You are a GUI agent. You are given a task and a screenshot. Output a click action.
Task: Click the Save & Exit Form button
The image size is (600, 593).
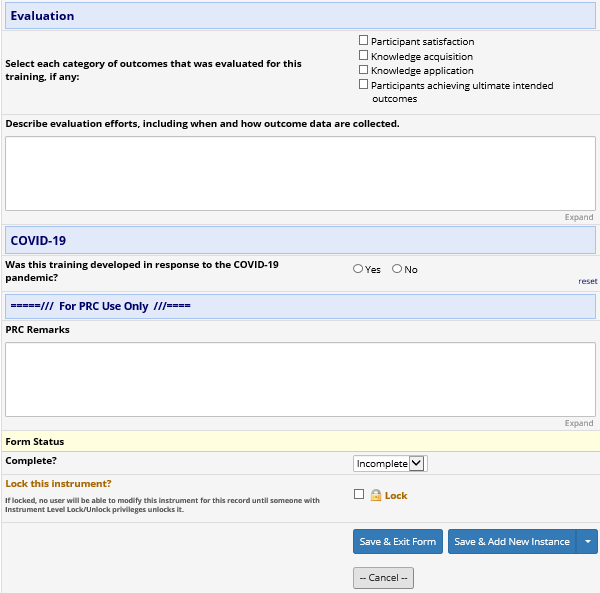point(397,542)
